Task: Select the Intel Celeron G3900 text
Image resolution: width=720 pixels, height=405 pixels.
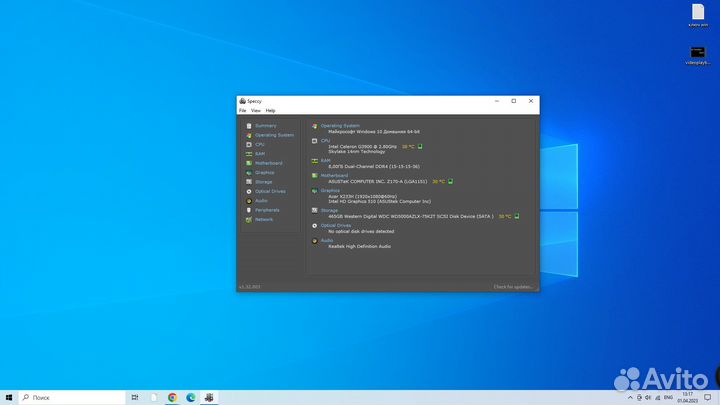Action: click(x=362, y=146)
